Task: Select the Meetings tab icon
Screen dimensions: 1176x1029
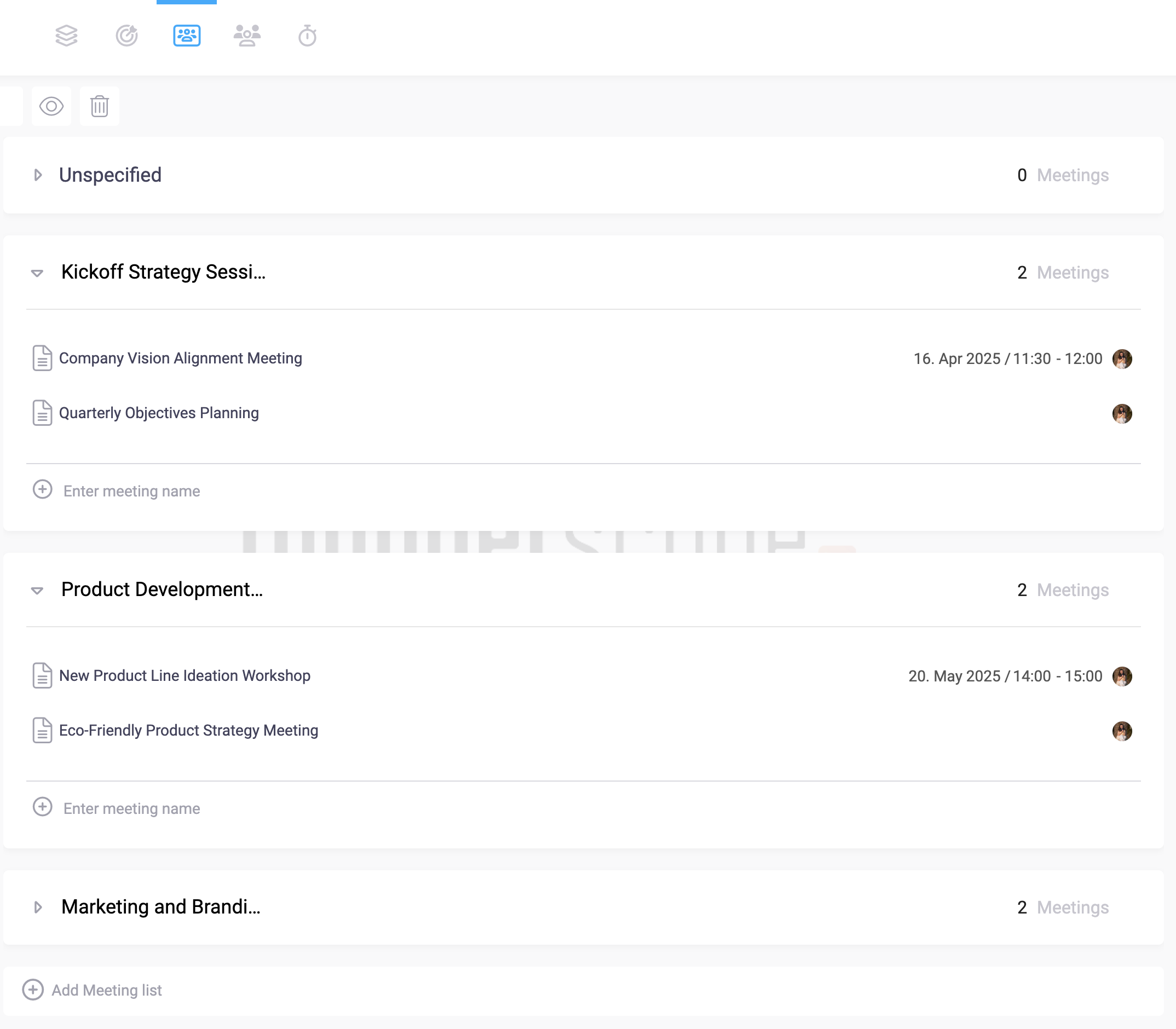Action: (187, 36)
